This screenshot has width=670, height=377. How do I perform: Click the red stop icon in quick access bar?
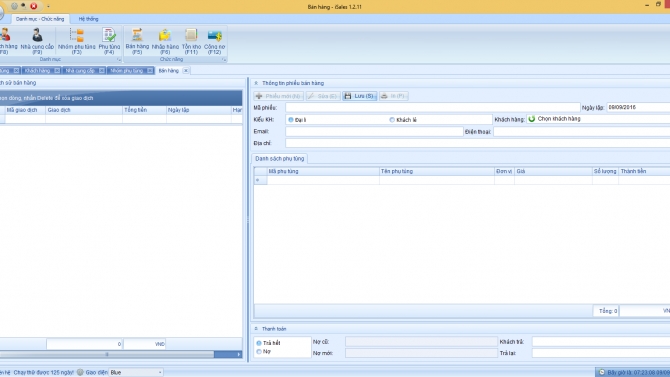[x=34, y=6]
